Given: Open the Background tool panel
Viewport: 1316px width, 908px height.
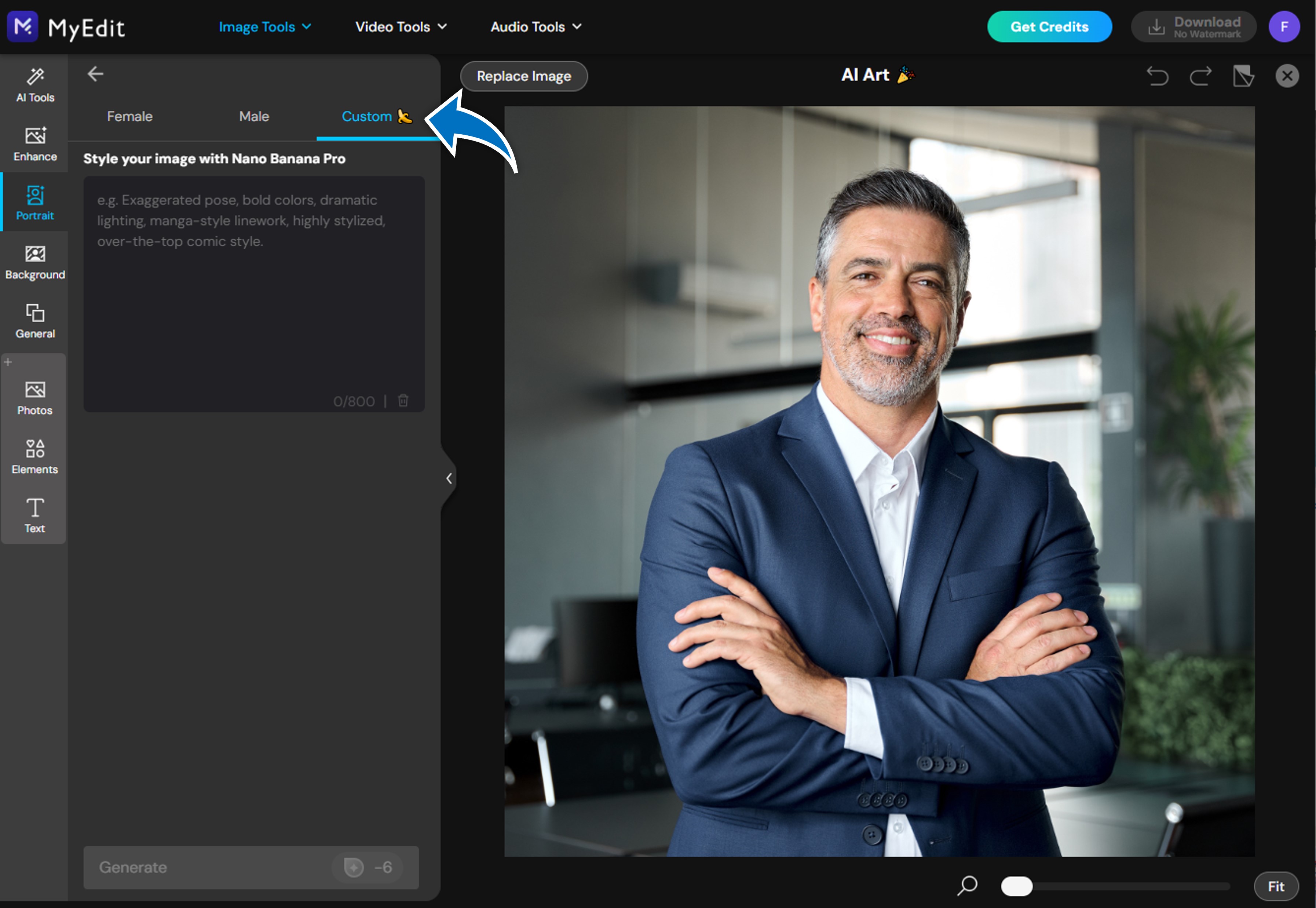Looking at the screenshot, I should pos(35,262).
